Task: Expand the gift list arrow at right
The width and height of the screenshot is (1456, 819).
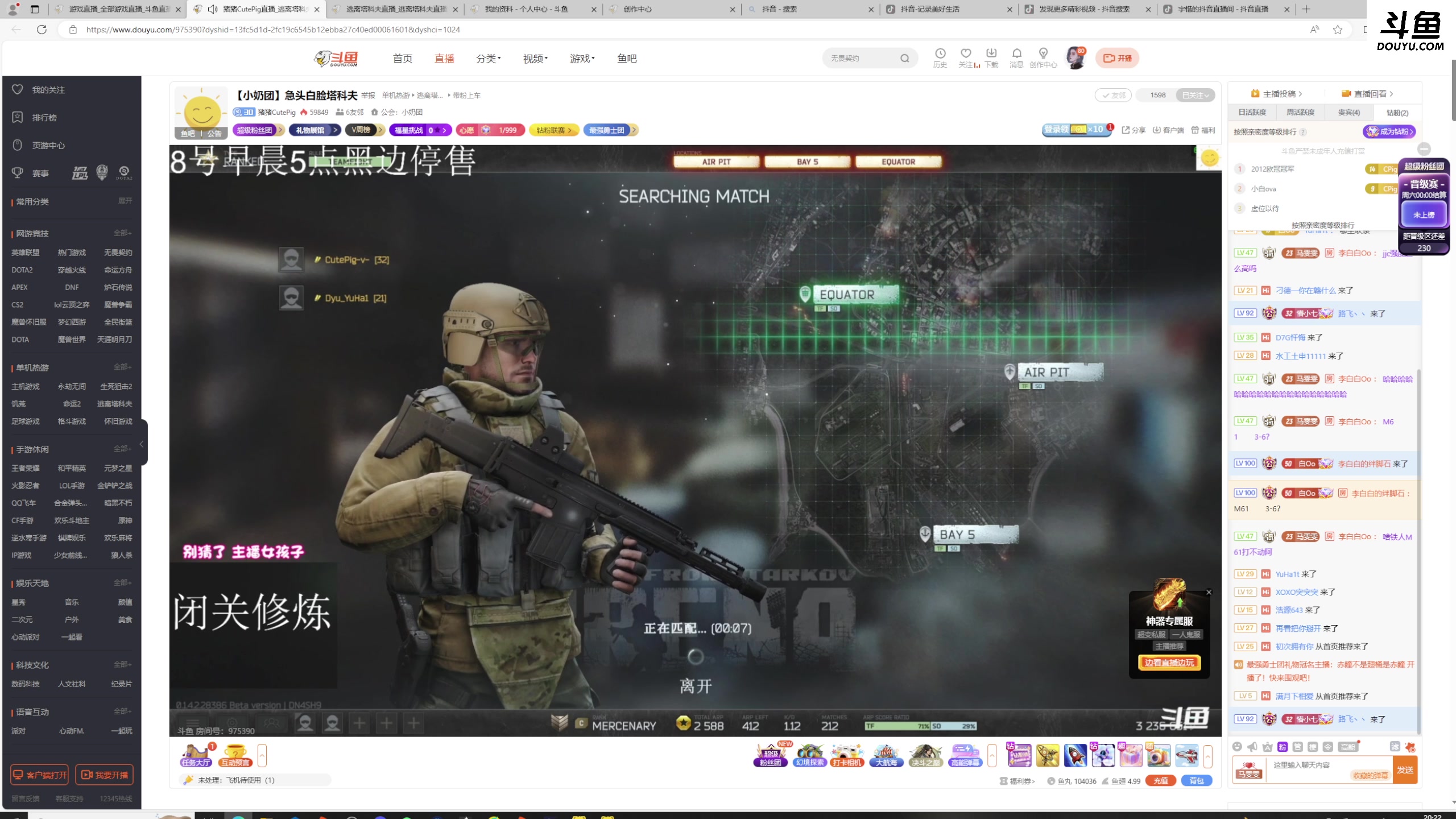Action: click(x=1207, y=756)
